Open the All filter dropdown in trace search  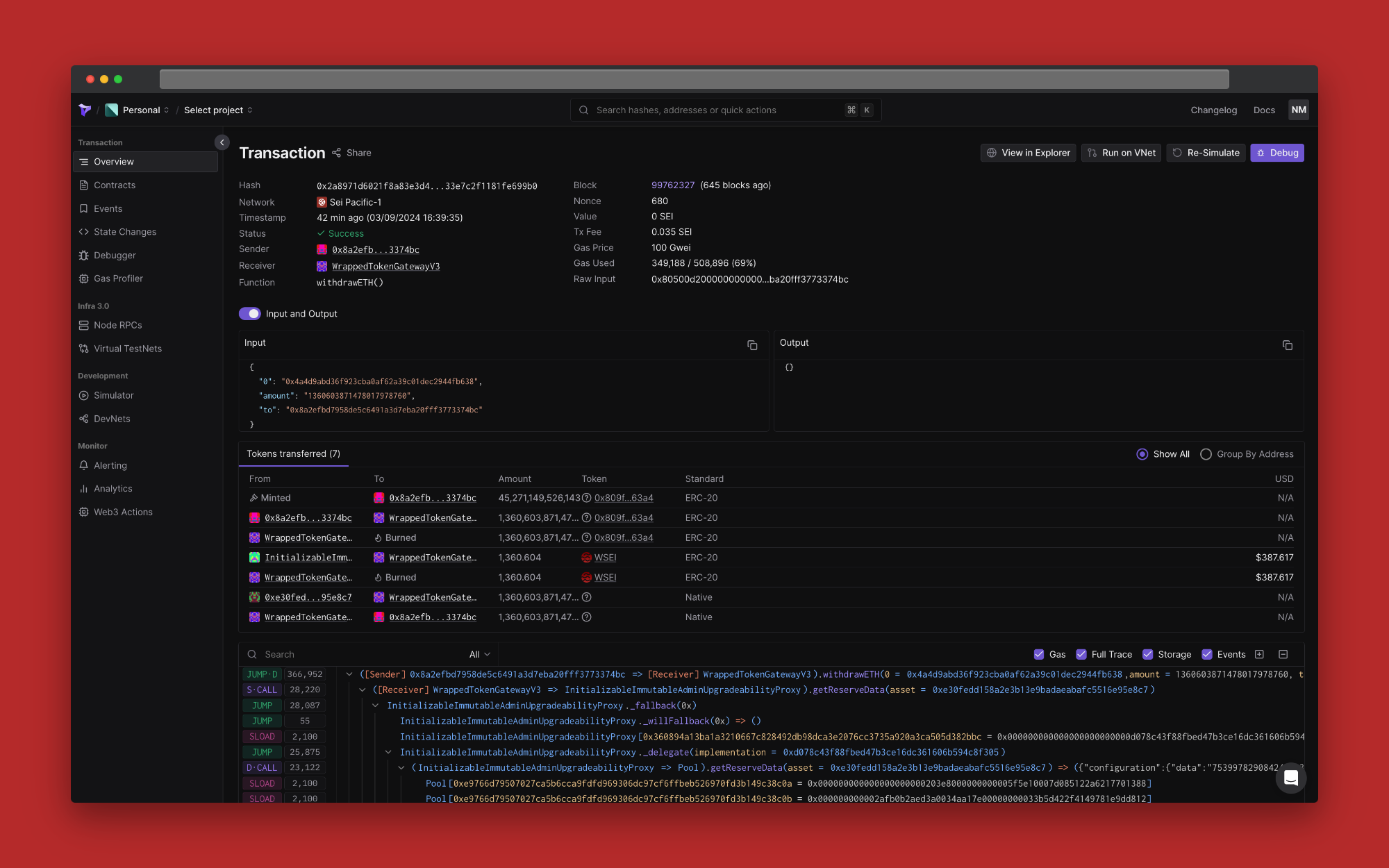coord(479,654)
